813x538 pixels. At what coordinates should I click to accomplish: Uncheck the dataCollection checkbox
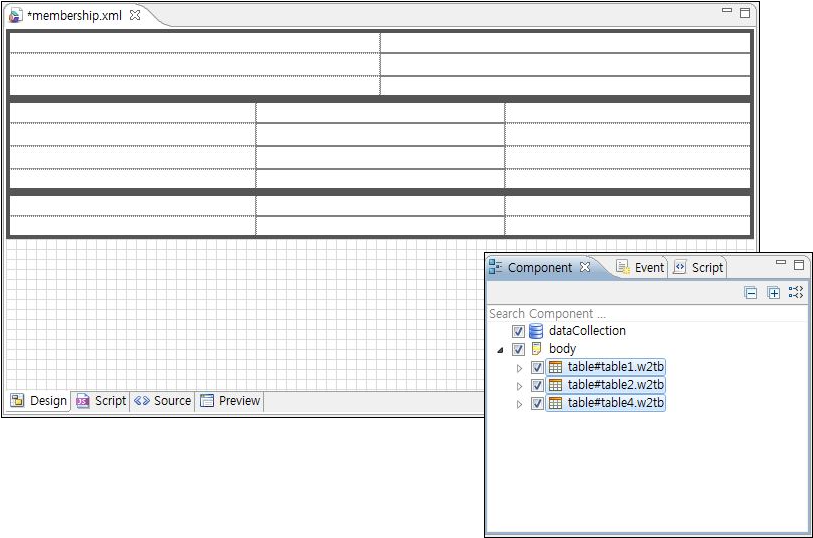point(518,331)
